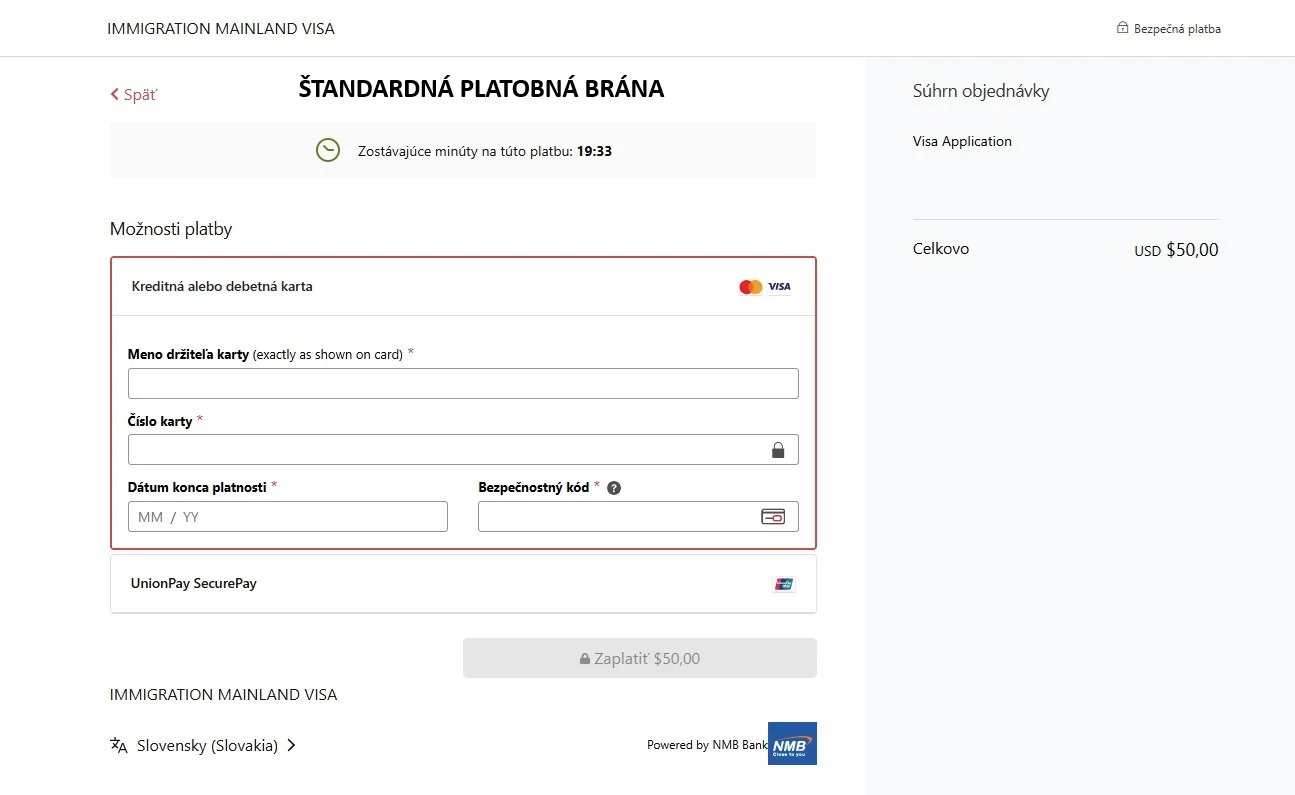Expand the Späť back chevron
The height and width of the screenshot is (795, 1295).
pos(114,93)
